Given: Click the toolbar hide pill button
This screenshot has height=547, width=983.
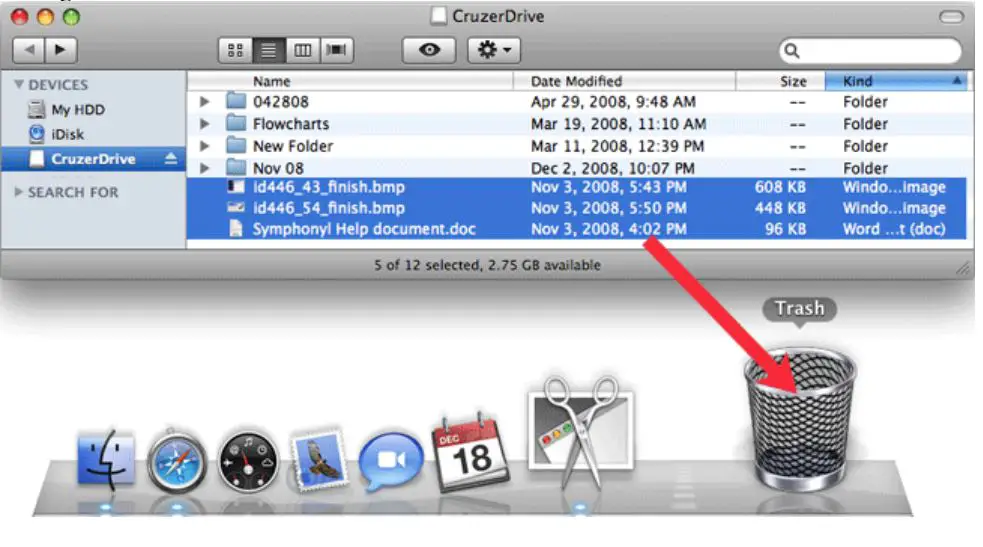Looking at the screenshot, I should tap(951, 16).
